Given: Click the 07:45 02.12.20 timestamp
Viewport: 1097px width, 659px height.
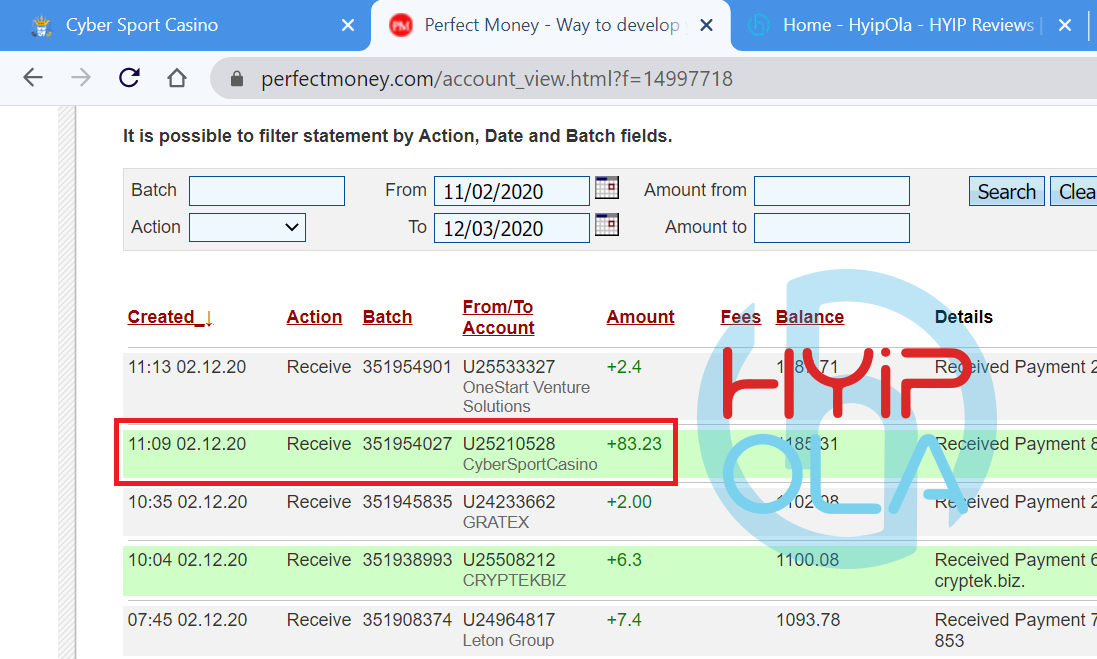Looking at the screenshot, I should [x=187, y=620].
